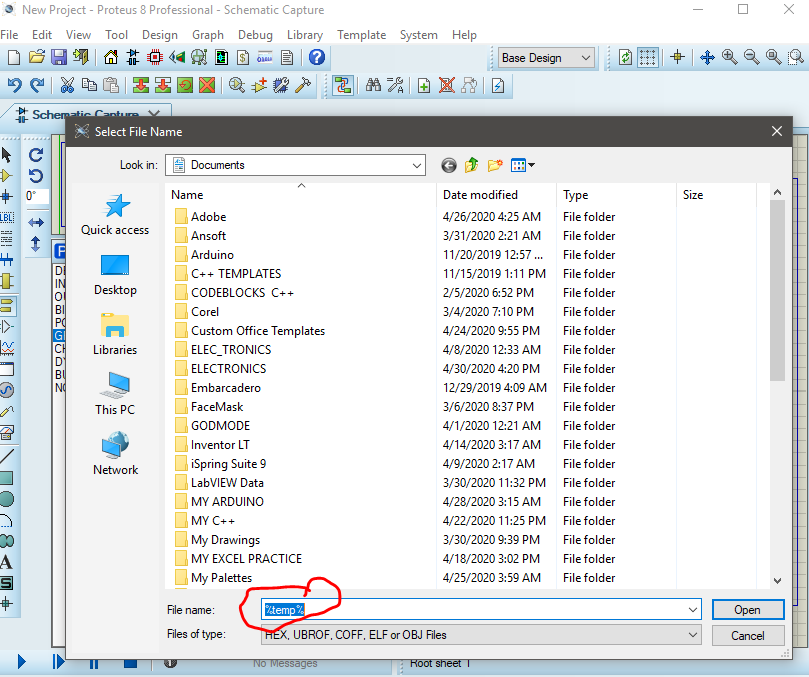Expand the Files of type dropdown
The width and height of the screenshot is (809, 677).
[693, 635]
